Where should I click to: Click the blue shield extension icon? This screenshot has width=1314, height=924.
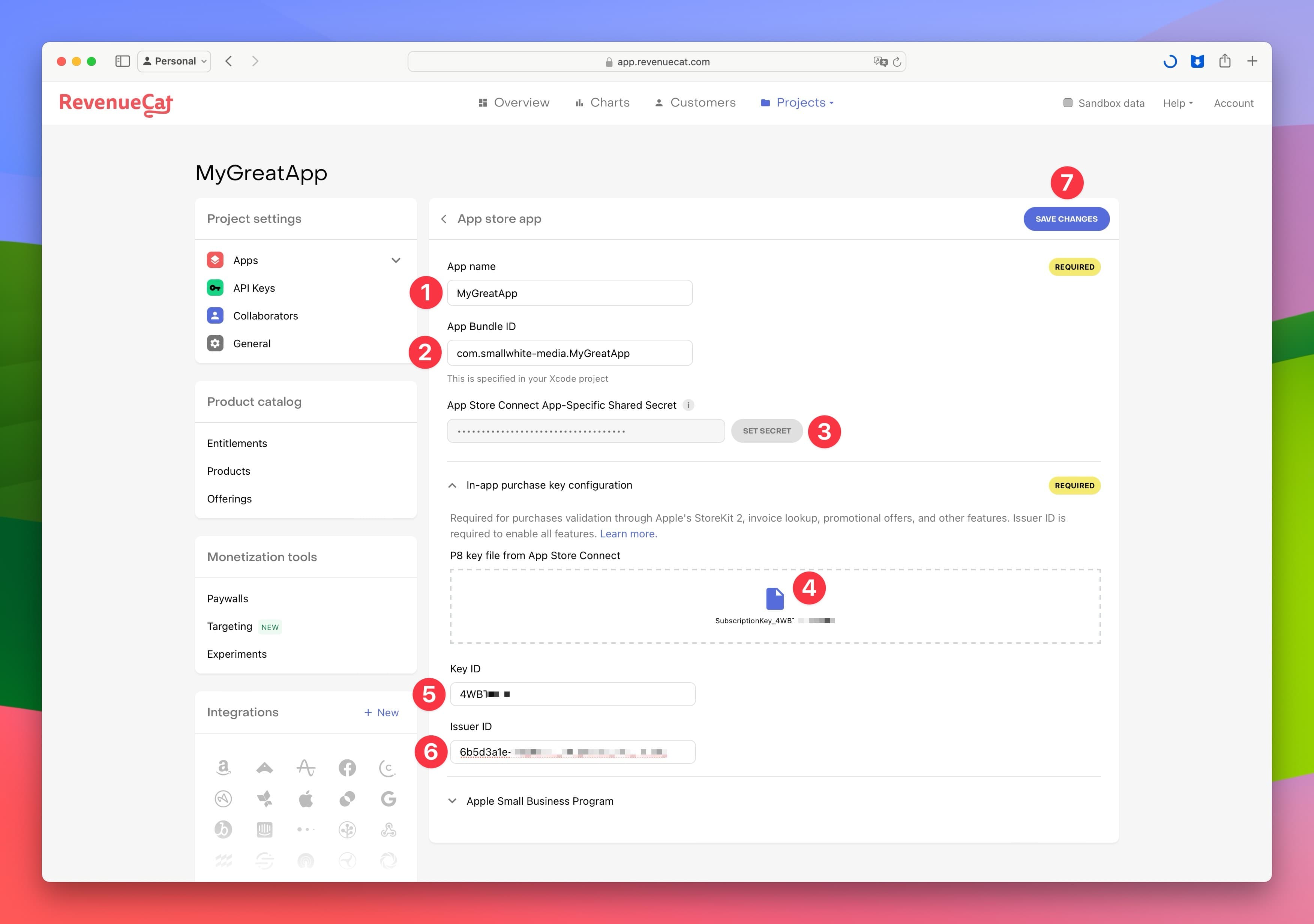[1197, 61]
